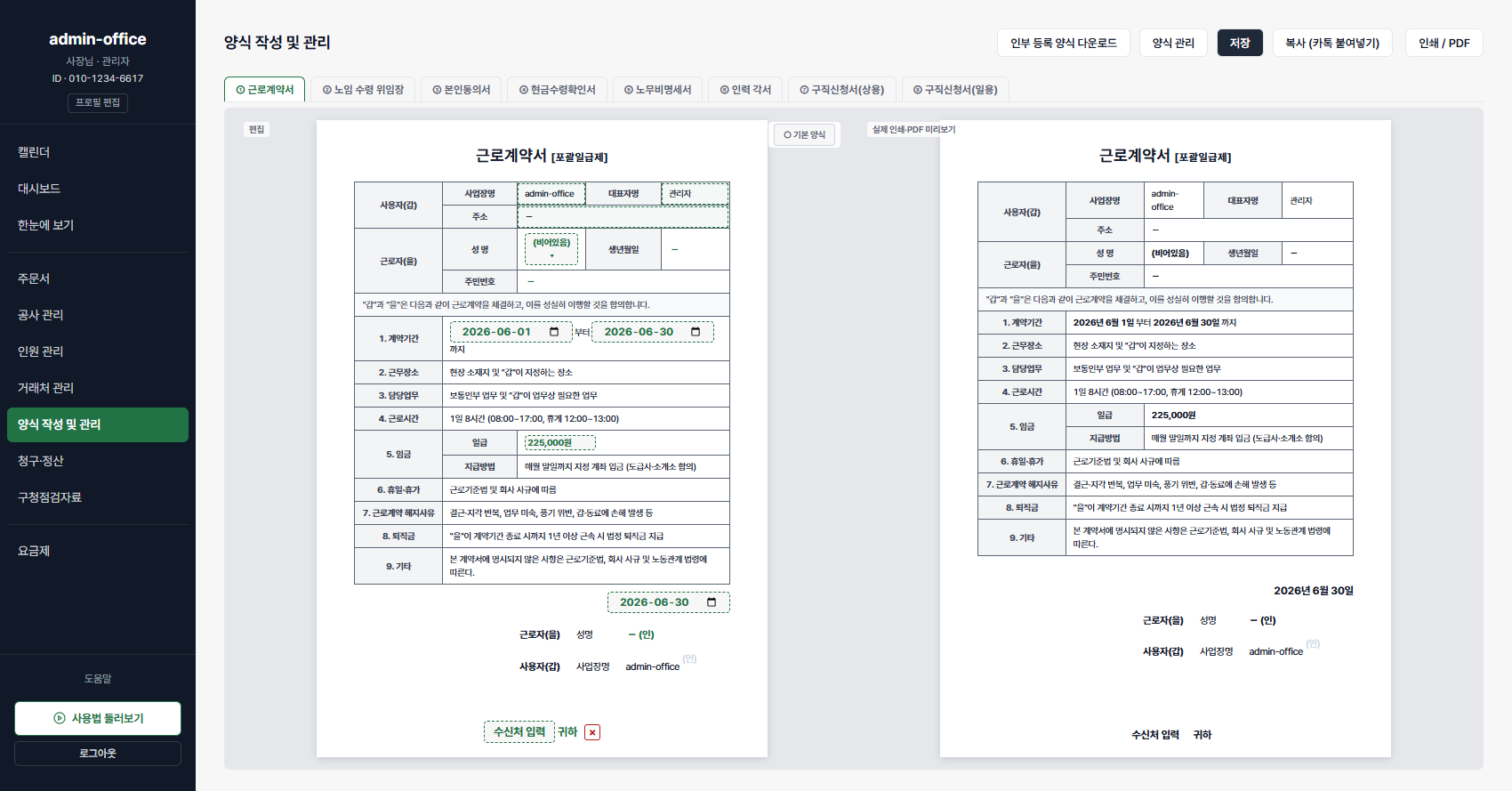Open calendar icon on signing date field
This screenshot has height=791, width=1512.
[x=712, y=602]
